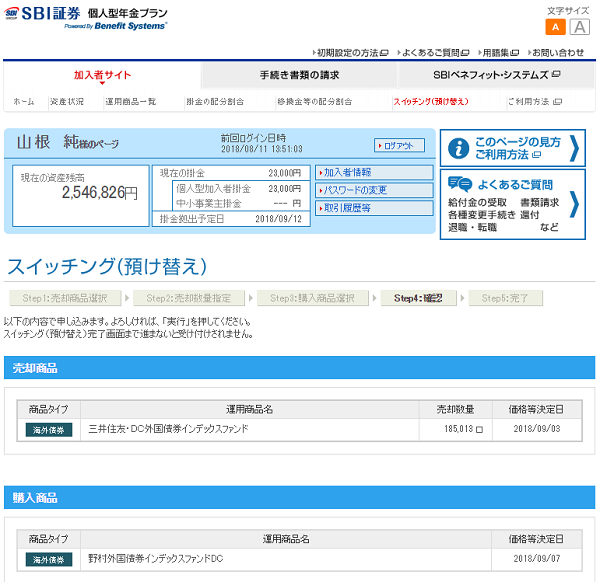Image resolution: width=600 pixels, height=582 pixels.
Task: Click speech bubble icon in よくあるご質問 banner
Action: 460,184
